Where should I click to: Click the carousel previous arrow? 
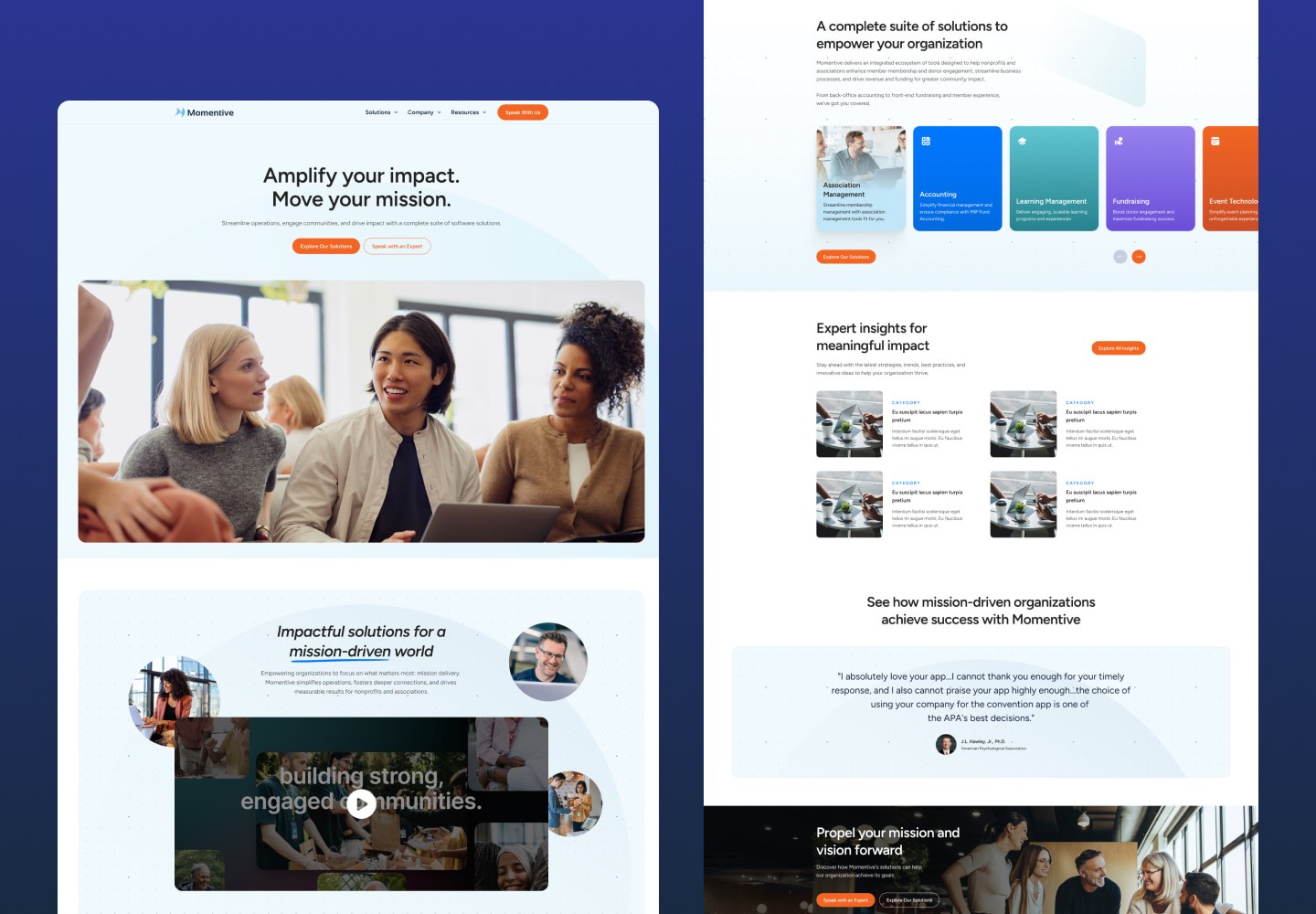click(1120, 257)
